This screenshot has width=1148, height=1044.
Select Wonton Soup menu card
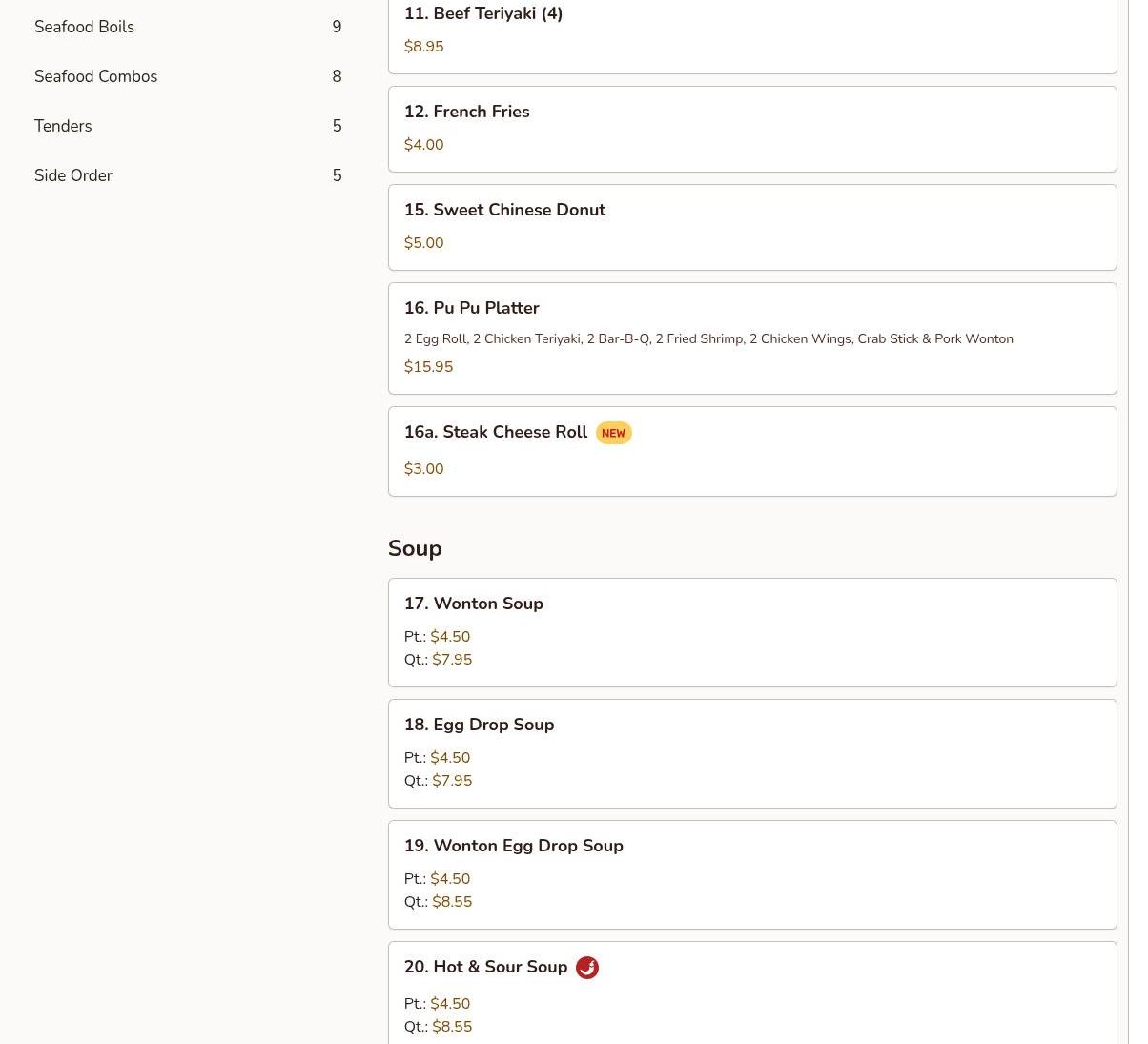pos(751,631)
